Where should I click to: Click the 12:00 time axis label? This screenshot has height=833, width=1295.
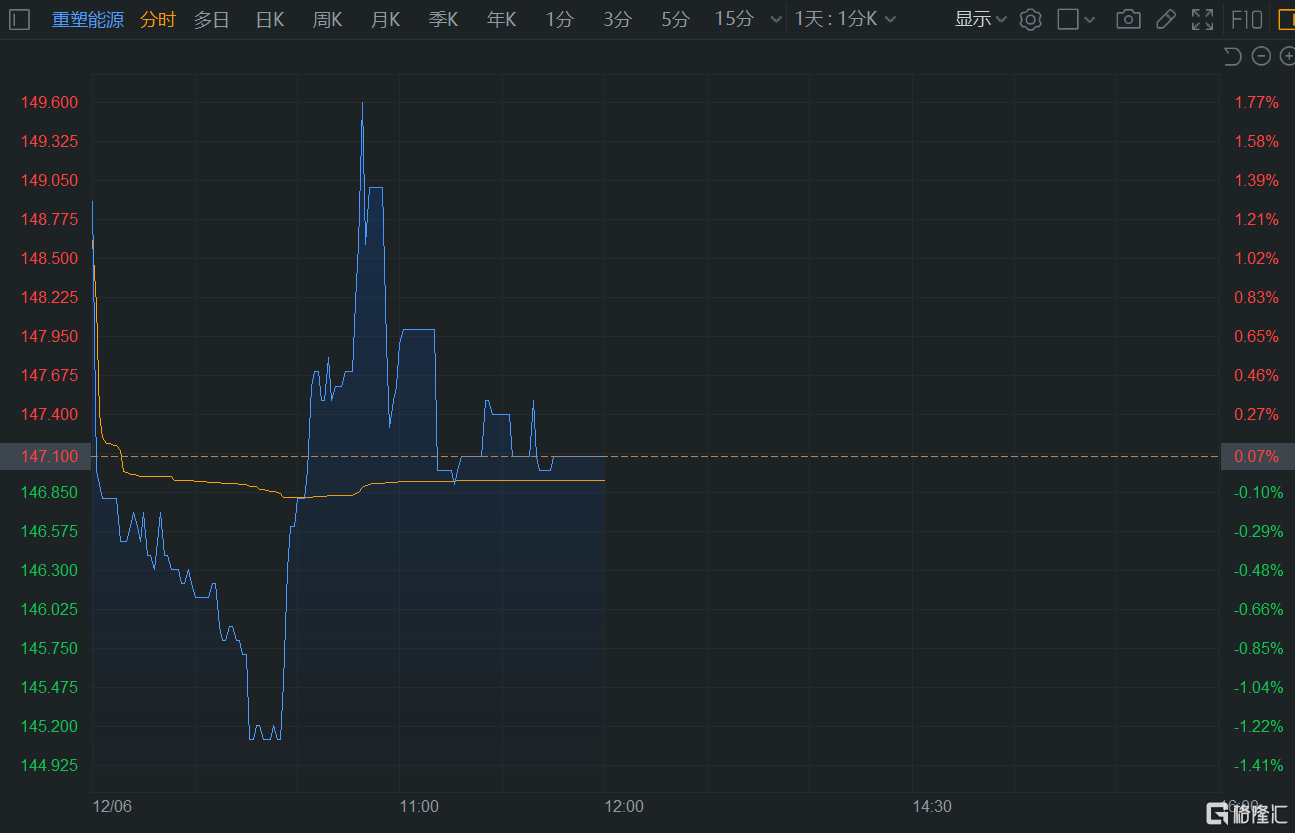tap(624, 806)
